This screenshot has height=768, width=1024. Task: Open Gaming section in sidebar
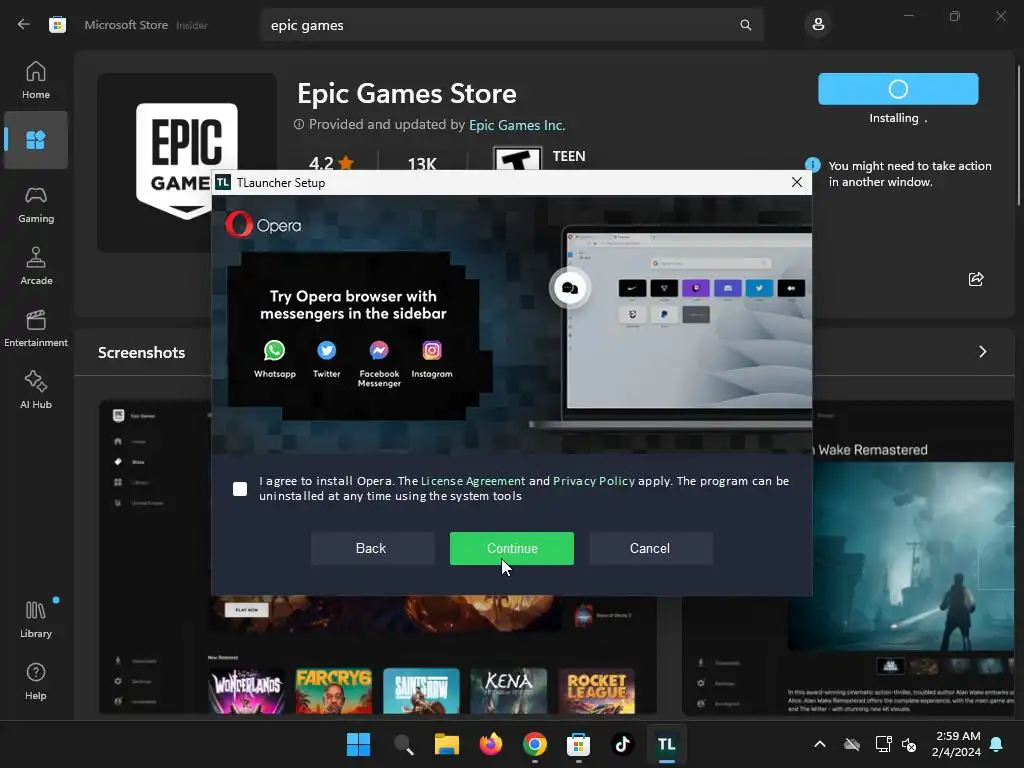(36, 204)
